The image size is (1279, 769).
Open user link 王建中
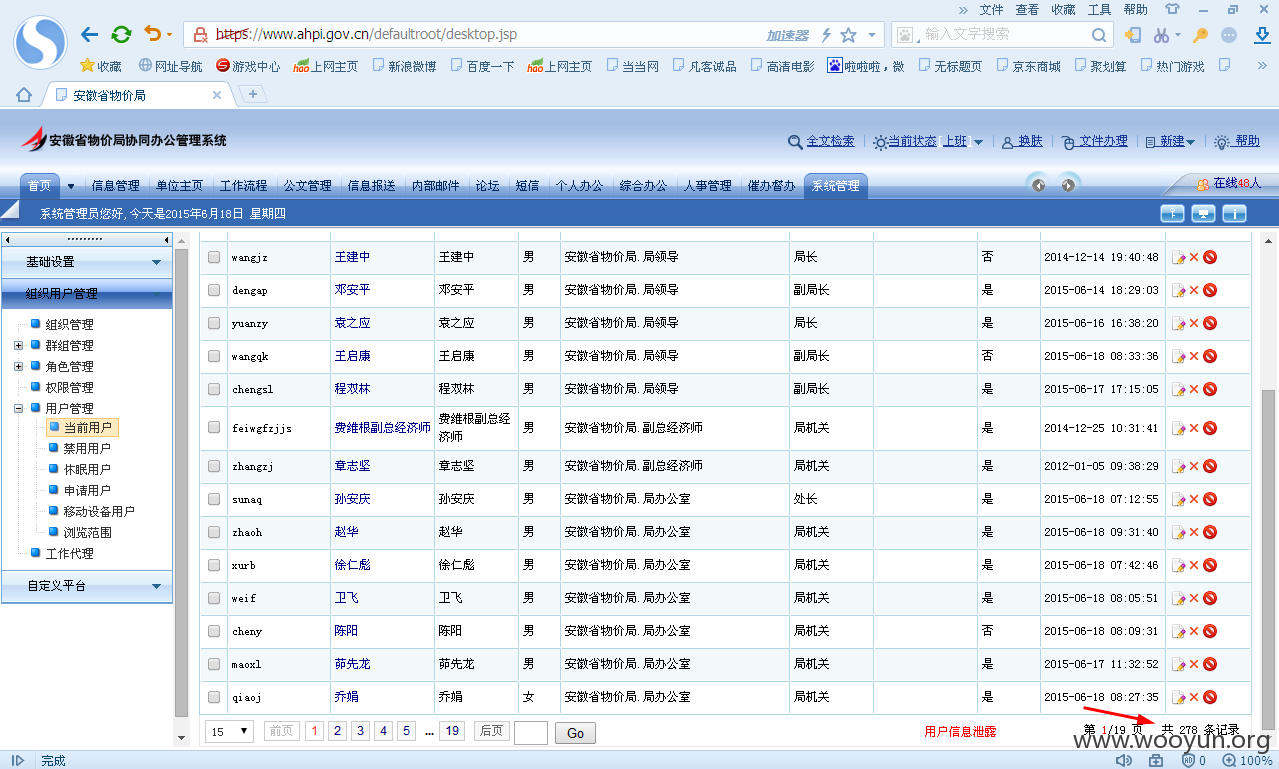point(352,257)
